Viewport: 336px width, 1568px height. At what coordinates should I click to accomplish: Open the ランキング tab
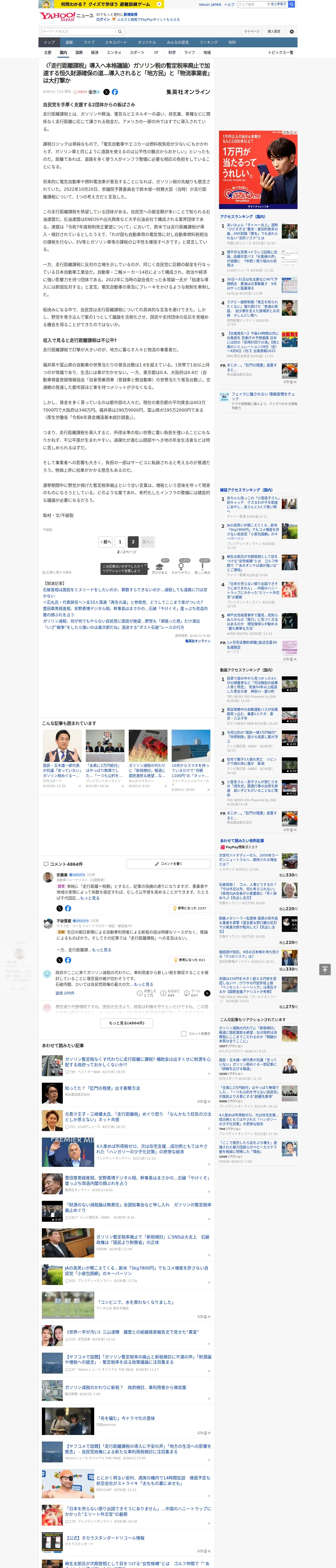209,43
